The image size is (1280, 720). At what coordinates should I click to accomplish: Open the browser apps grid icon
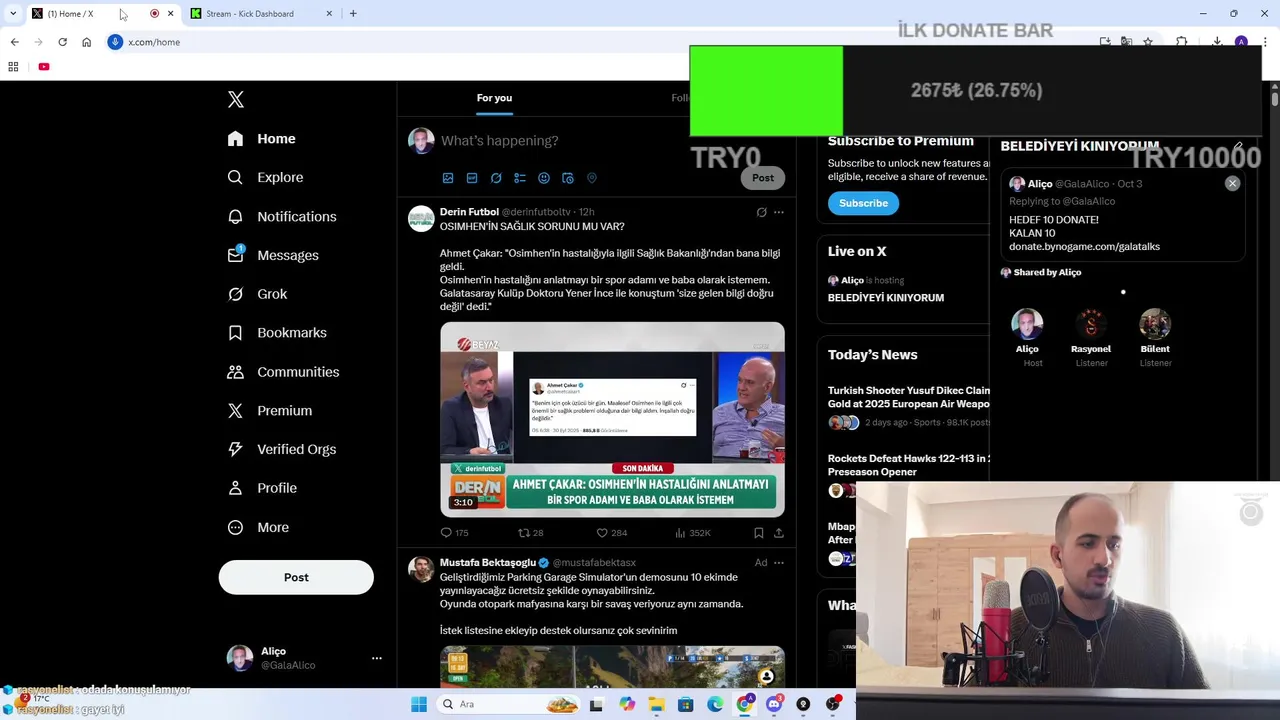pos(13,67)
